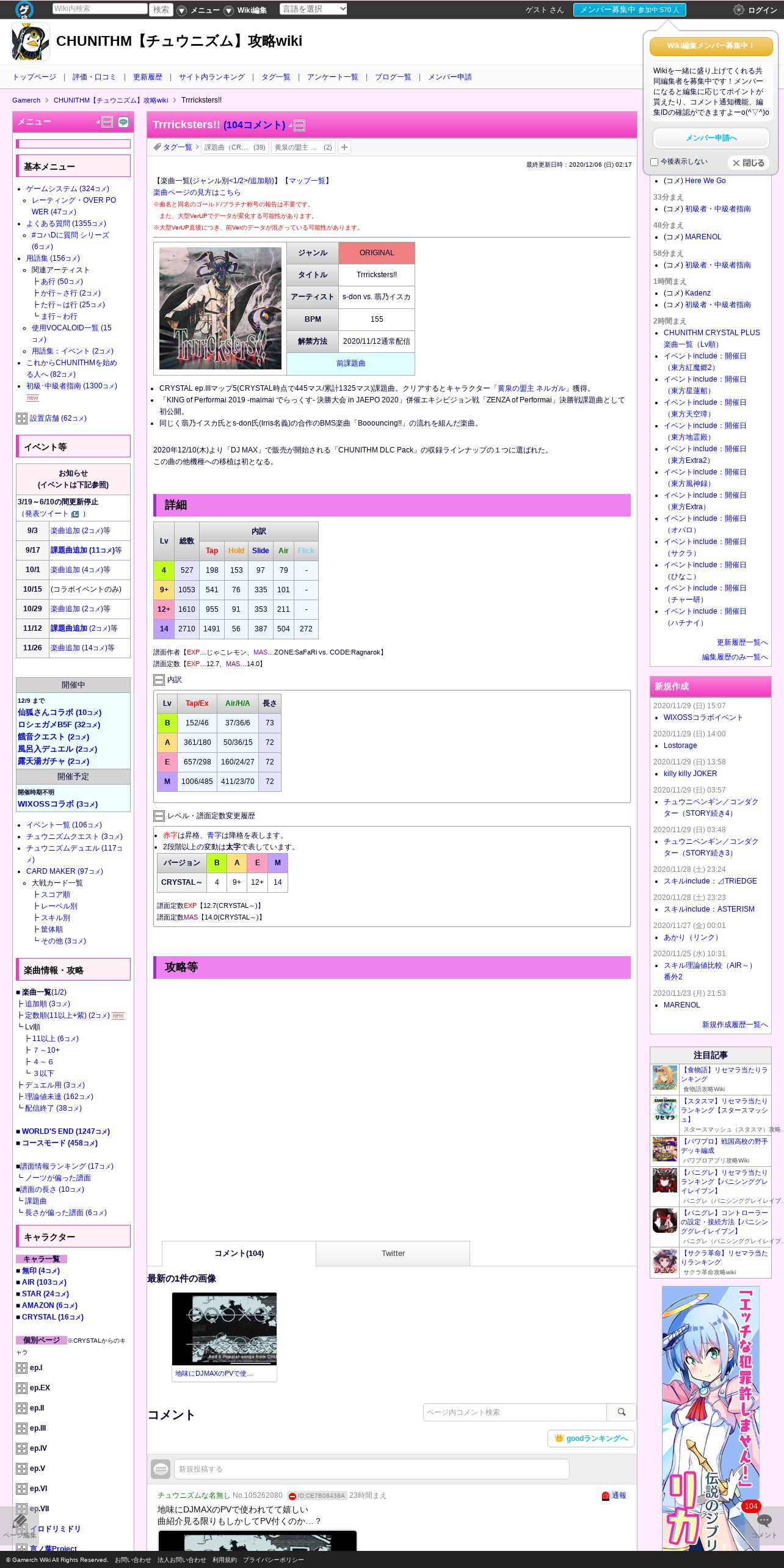
Task: Click the comment search magnifier button
Action: pos(622,1412)
